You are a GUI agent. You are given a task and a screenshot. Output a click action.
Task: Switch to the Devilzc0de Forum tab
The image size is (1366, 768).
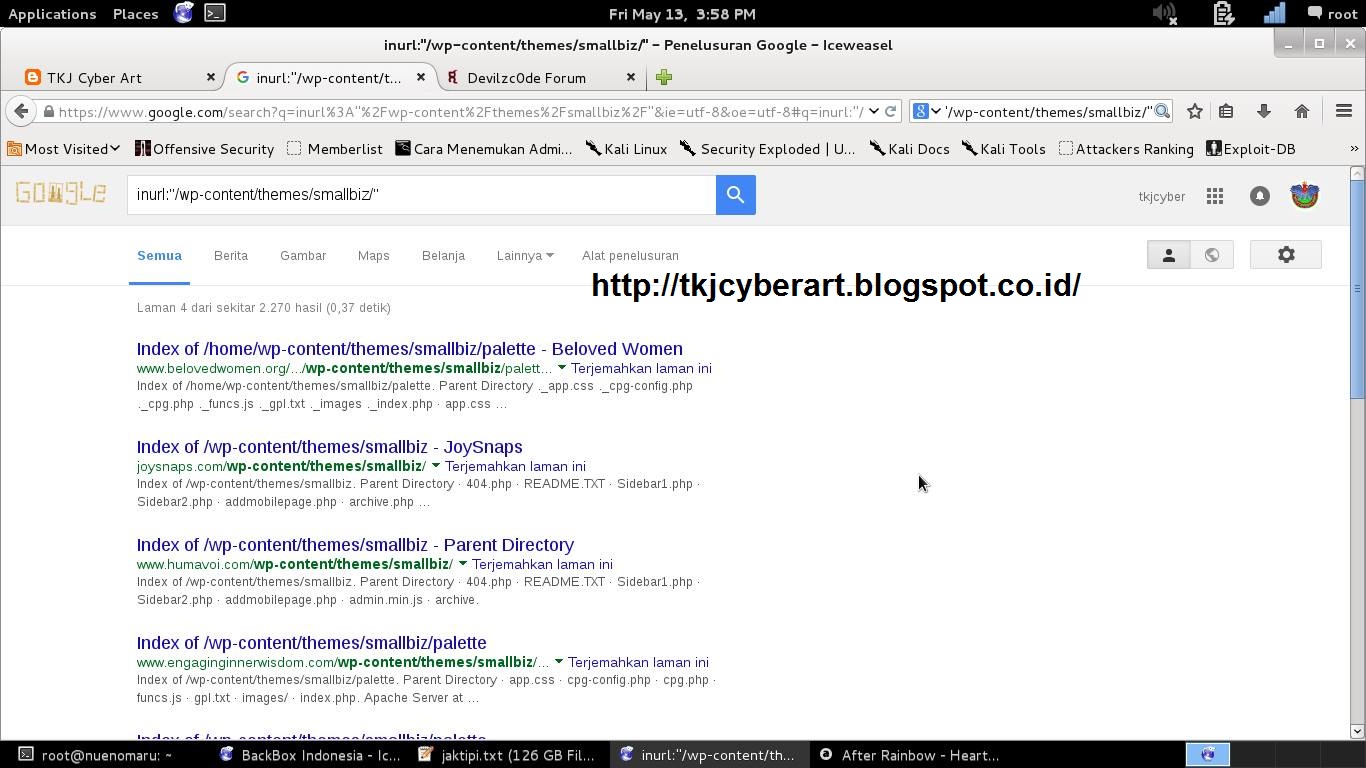[541, 77]
